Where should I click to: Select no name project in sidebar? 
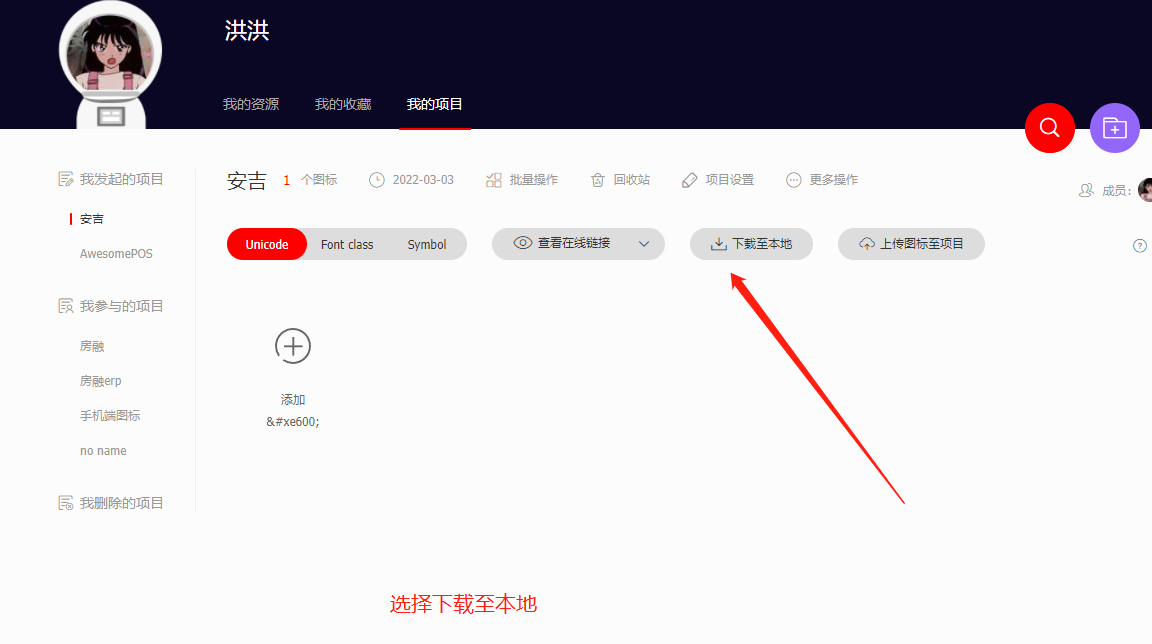[x=103, y=451]
